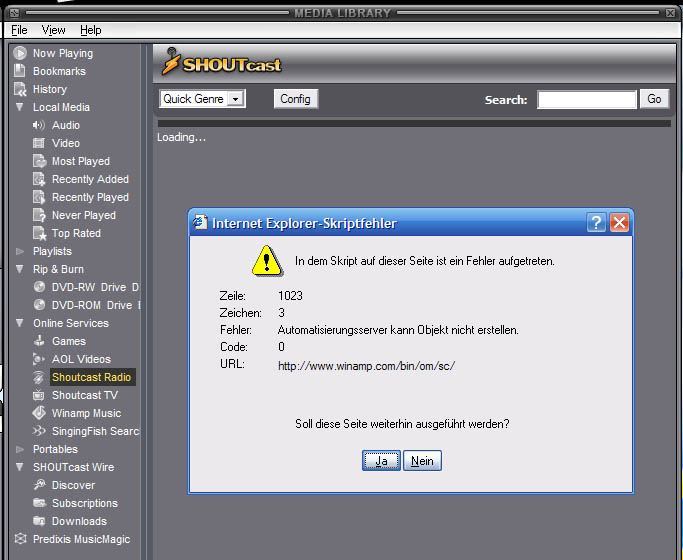Collapse the Local Media tree
This screenshot has width=683, height=560.
[x=20, y=107]
